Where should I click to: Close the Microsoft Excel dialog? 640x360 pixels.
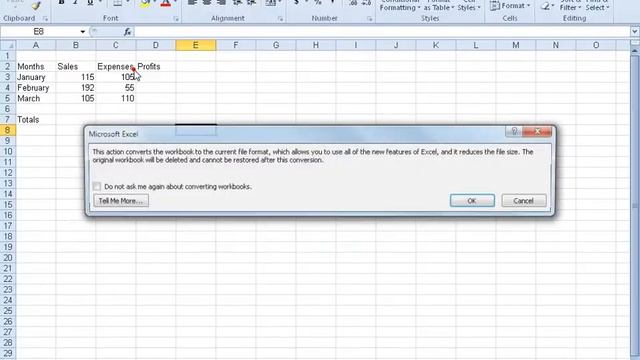pos(537,131)
